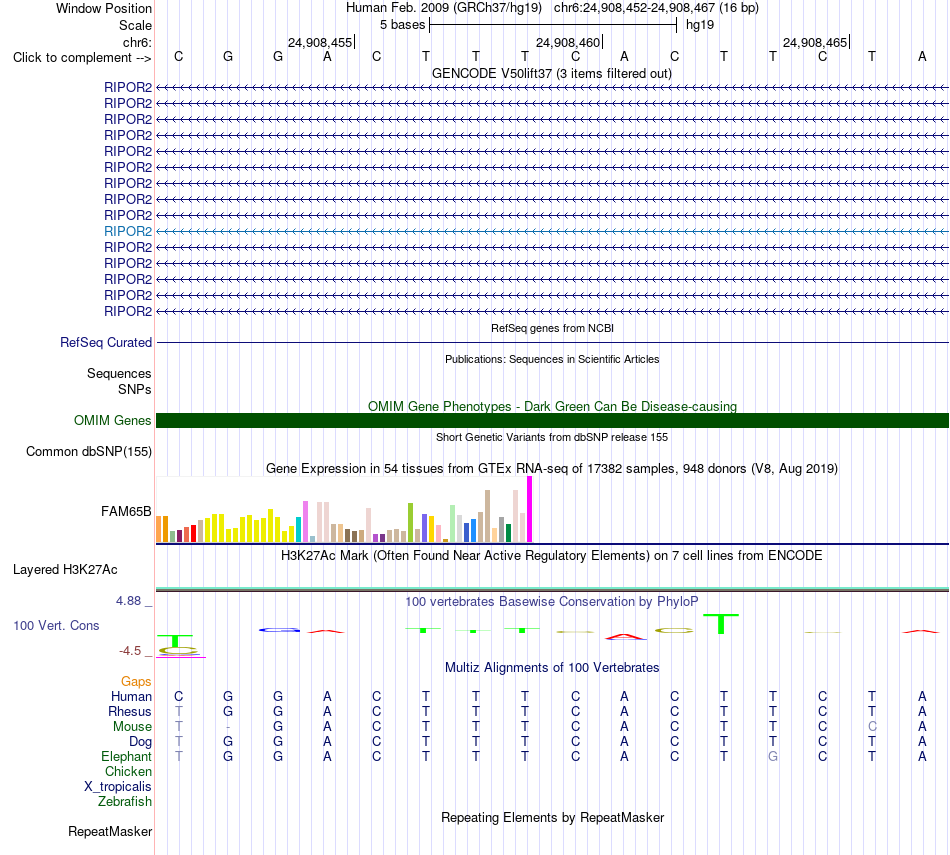Click the FAM65B GTEx track label
950x855 pixels.
click(x=126, y=511)
